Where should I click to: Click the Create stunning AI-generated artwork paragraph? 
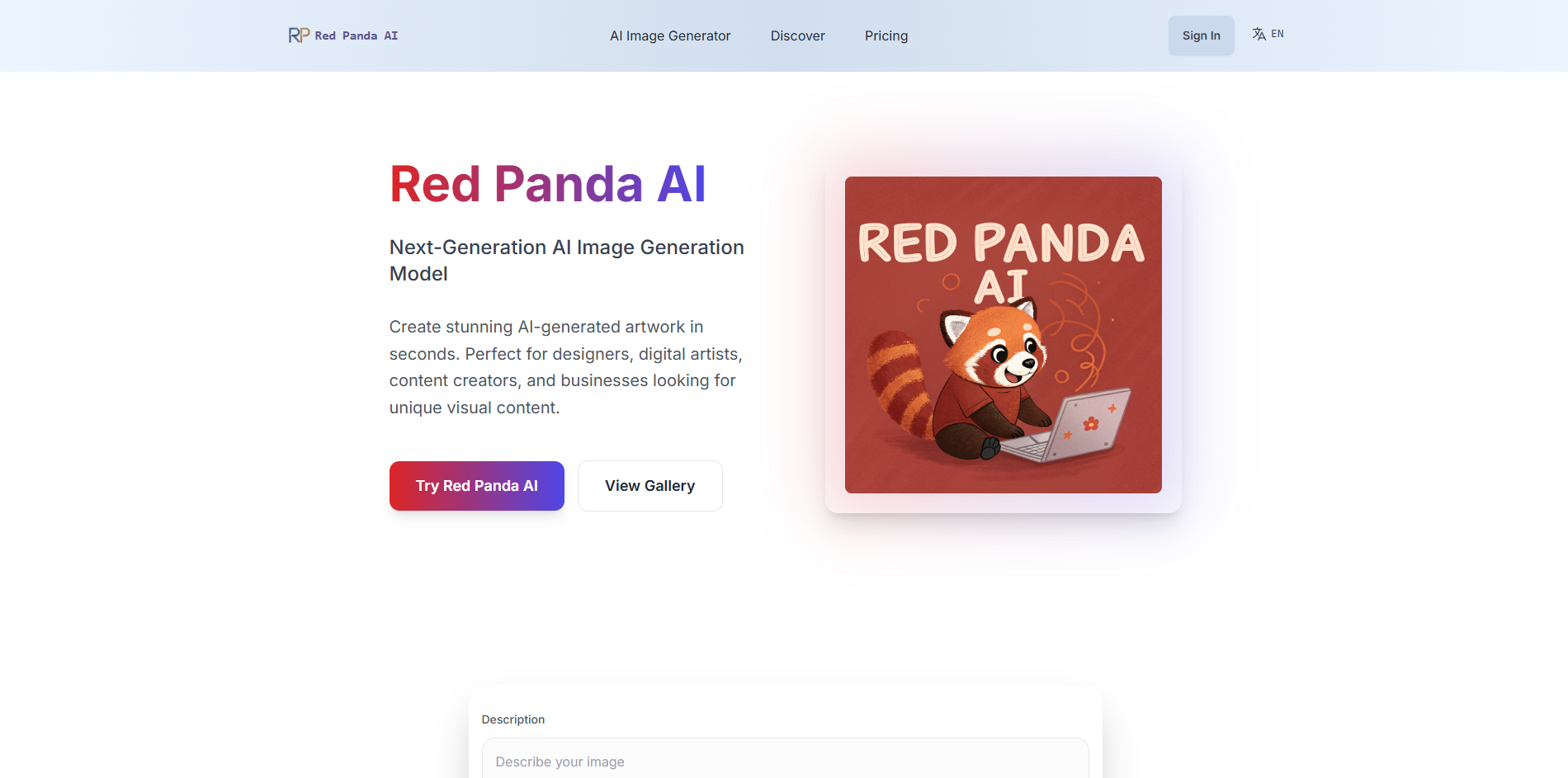565,366
